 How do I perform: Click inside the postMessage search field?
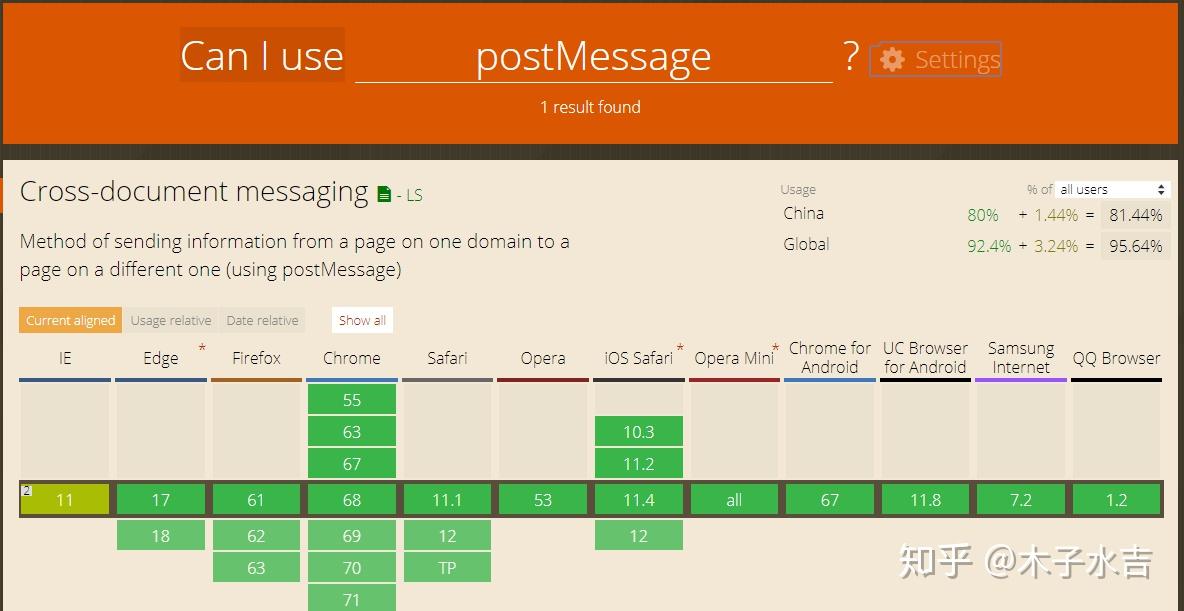pos(594,57)
